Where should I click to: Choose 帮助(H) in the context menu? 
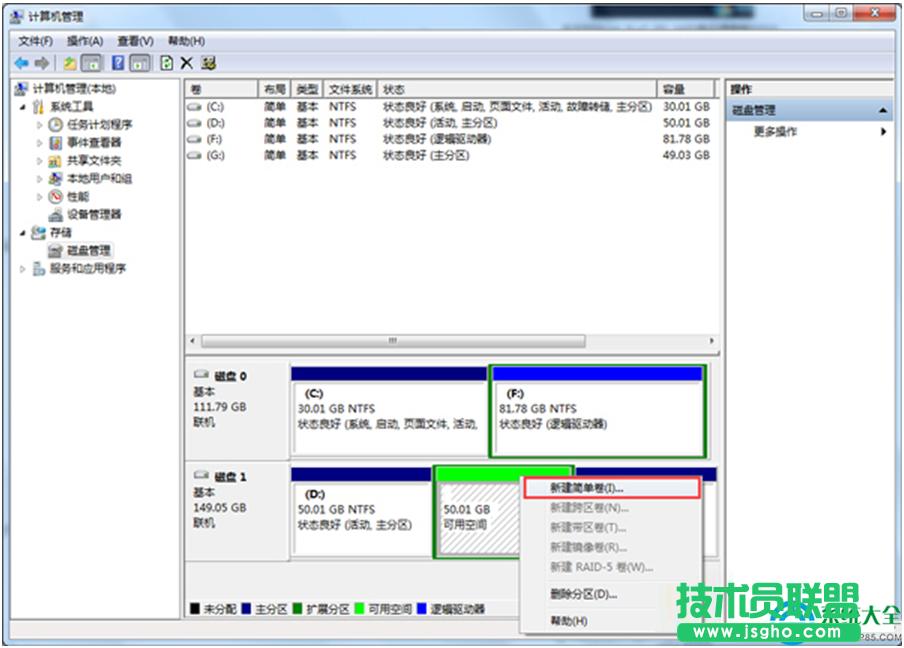click(612, 621)
